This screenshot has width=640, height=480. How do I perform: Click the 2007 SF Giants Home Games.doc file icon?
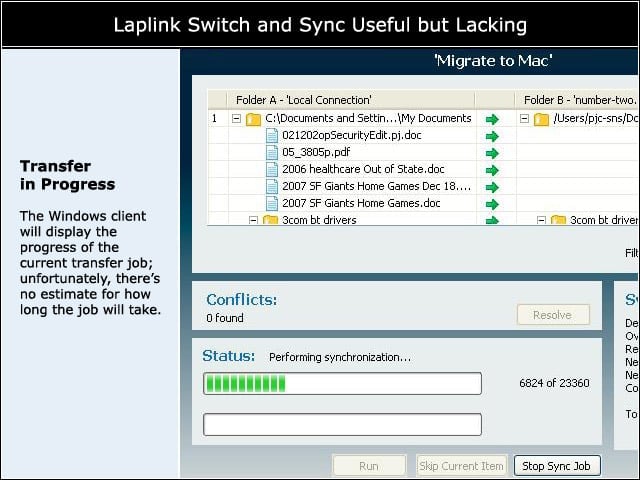pyautogui.click(x=272, y=203)
